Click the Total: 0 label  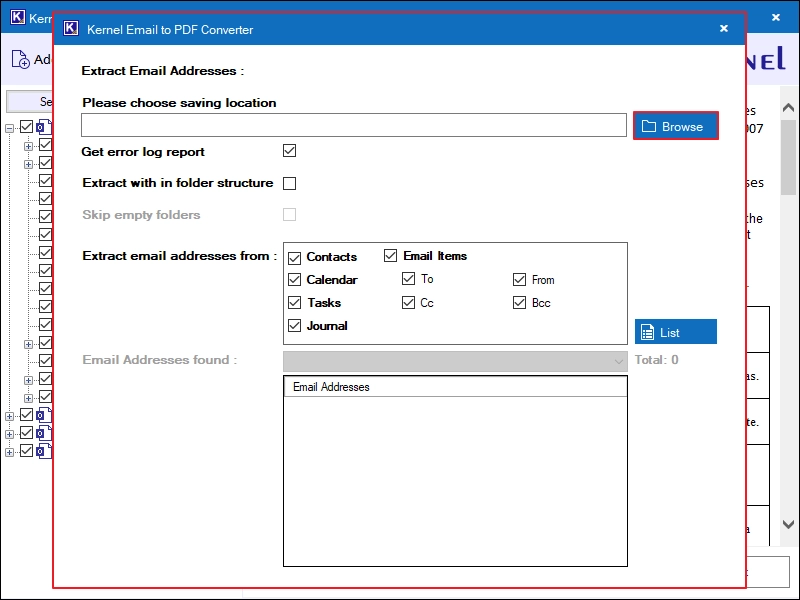point(656,360)
